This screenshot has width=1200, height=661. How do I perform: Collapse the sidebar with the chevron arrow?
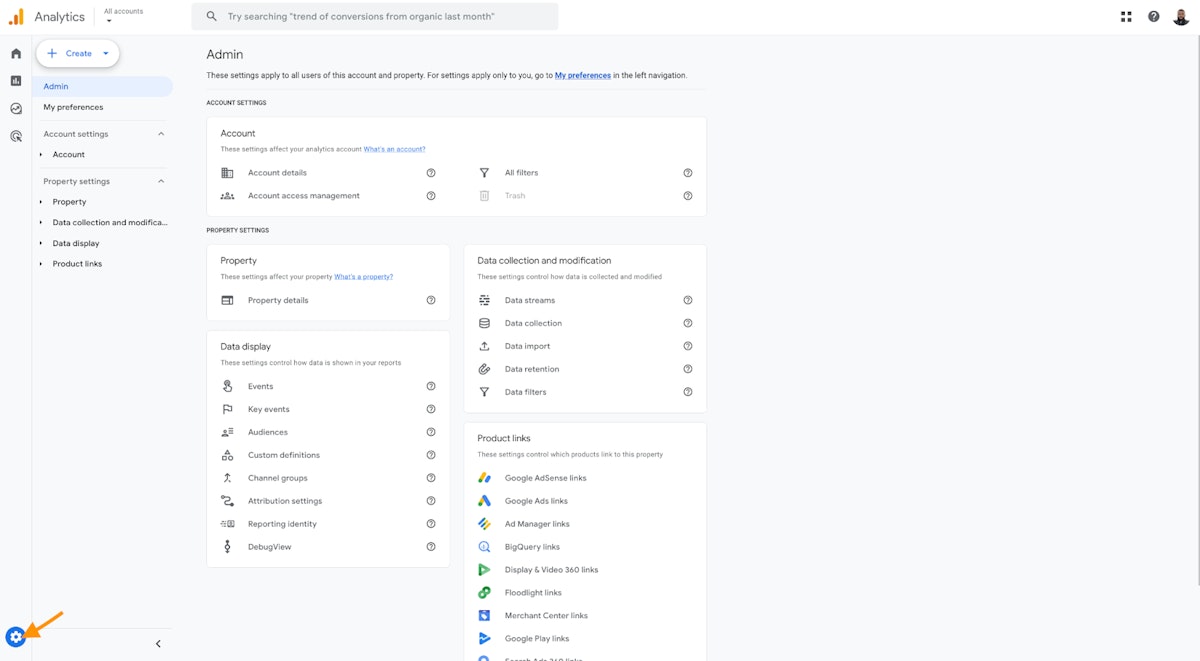[158, 644]
